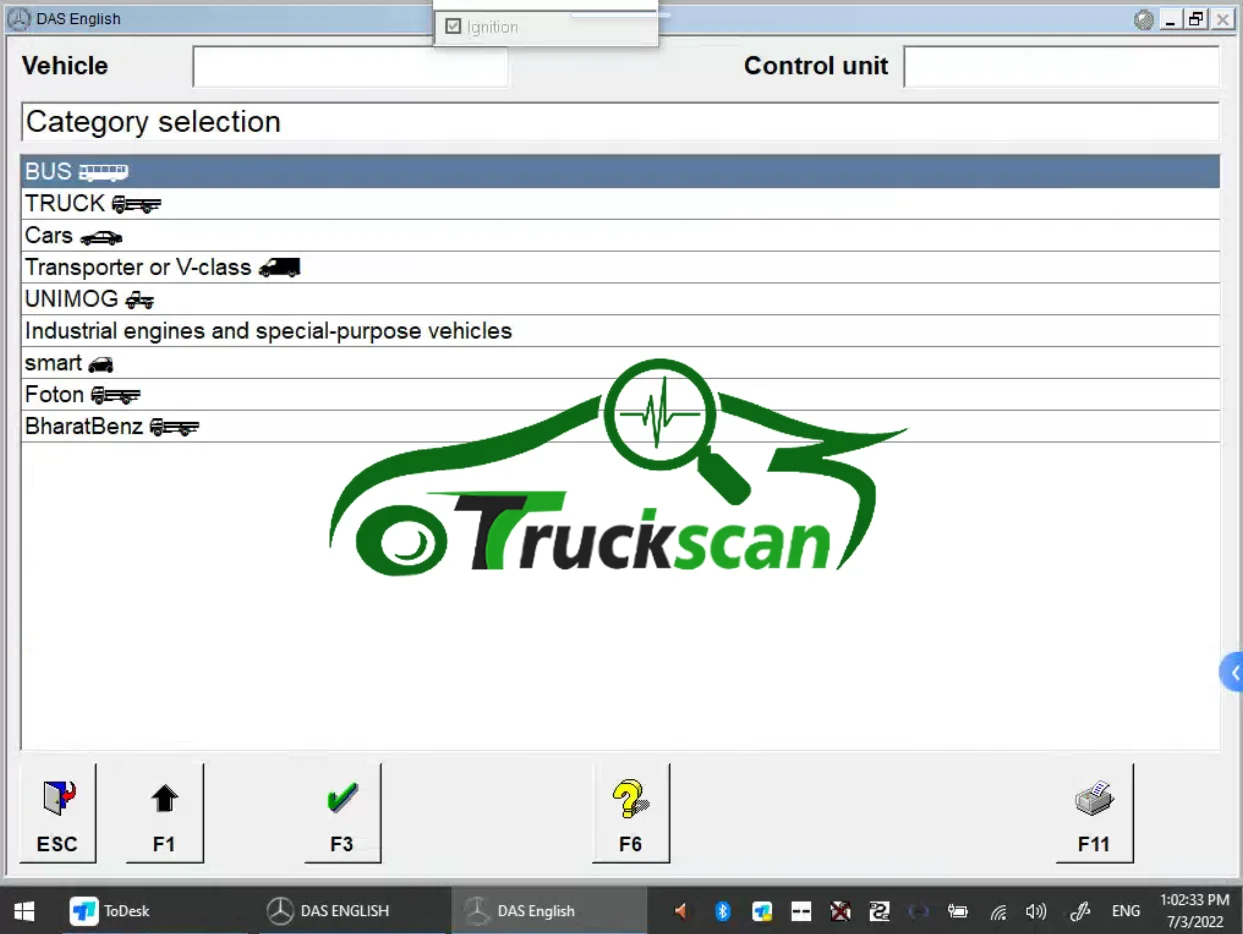Viewport: 1243px width, 934px height.
Task: Pick UNIMOG from the list
Action: coord(620,299)
